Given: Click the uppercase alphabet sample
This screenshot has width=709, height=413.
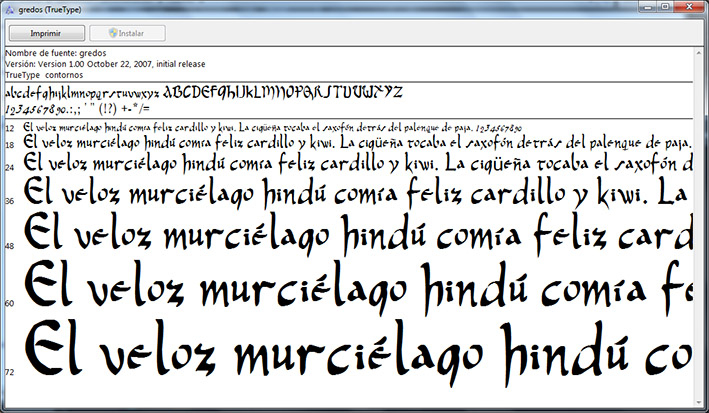Looking at the screenshot, I should point(282,92).
